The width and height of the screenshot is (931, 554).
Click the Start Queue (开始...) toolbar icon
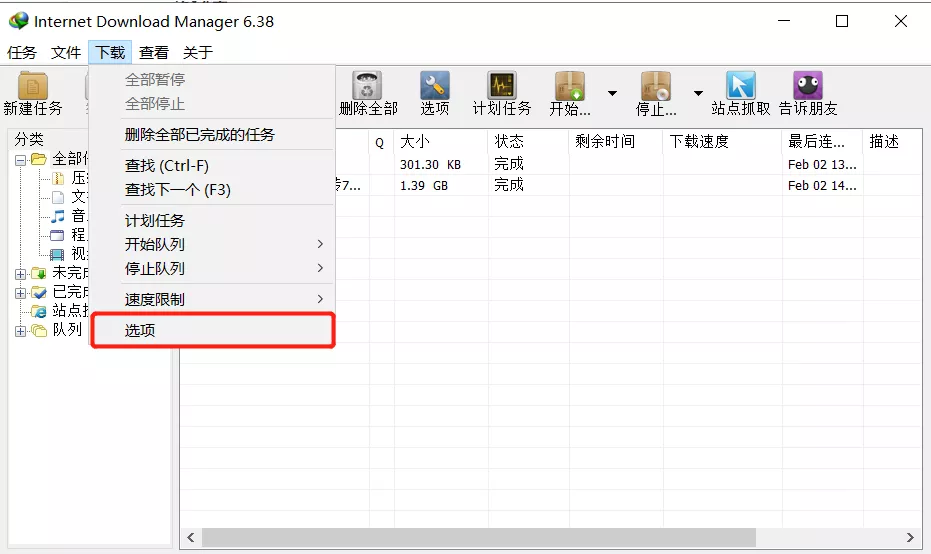click(569, 86)
